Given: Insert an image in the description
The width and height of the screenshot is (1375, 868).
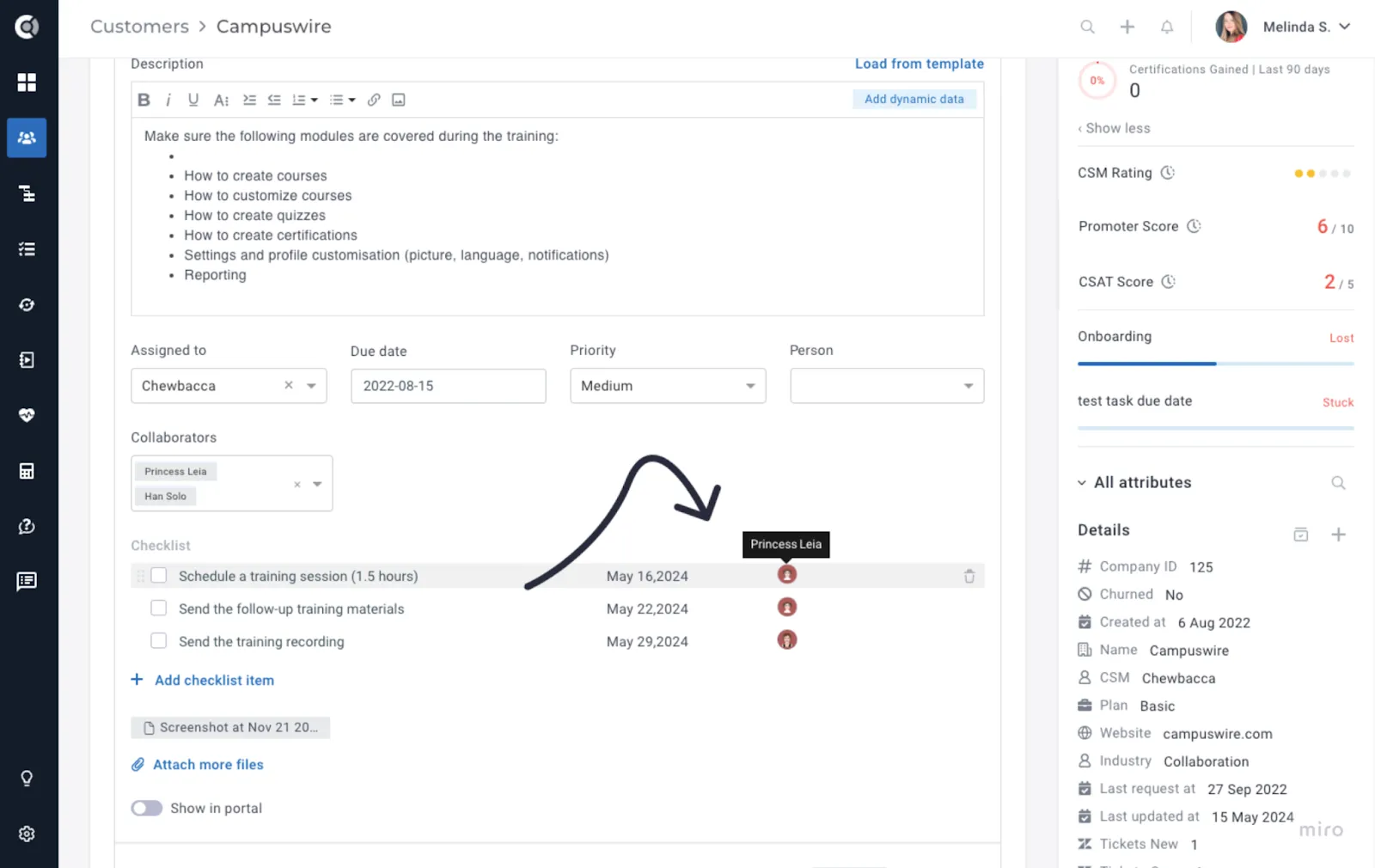Looking at the screenshot, I should click(399, 100).
